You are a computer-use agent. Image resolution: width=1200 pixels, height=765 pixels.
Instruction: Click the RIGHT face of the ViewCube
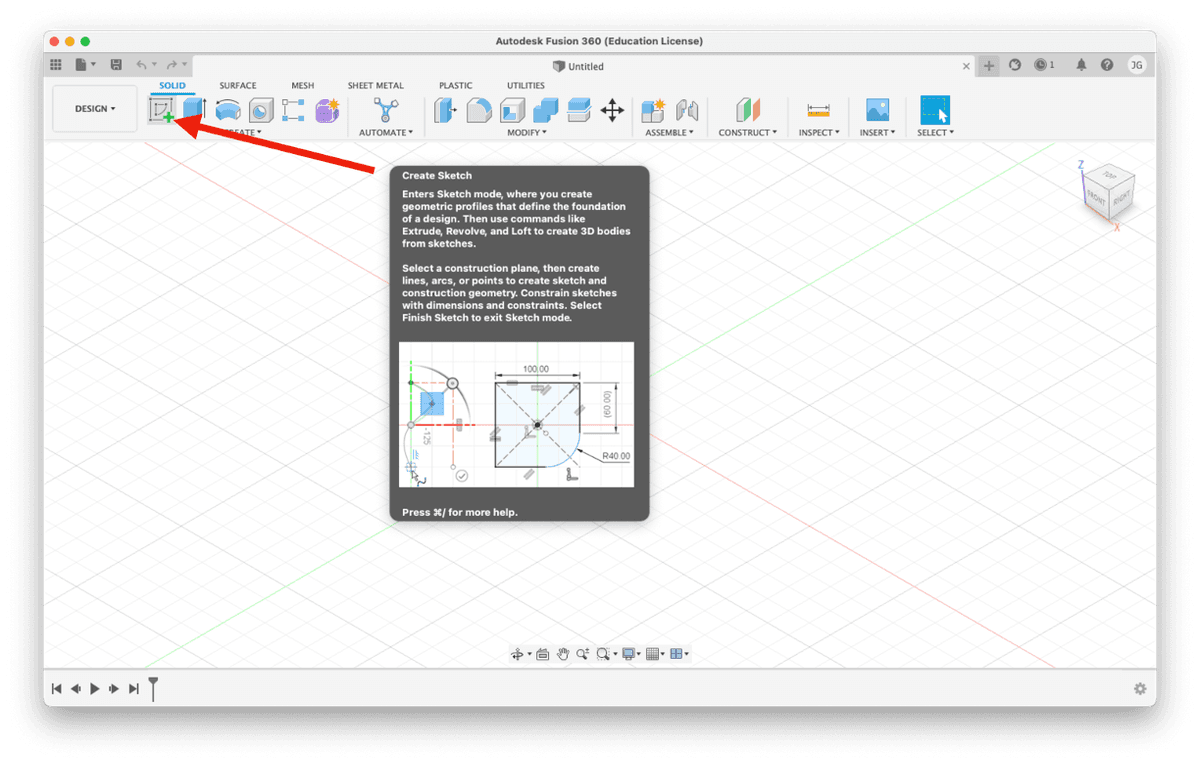[x=1121, y=199]
